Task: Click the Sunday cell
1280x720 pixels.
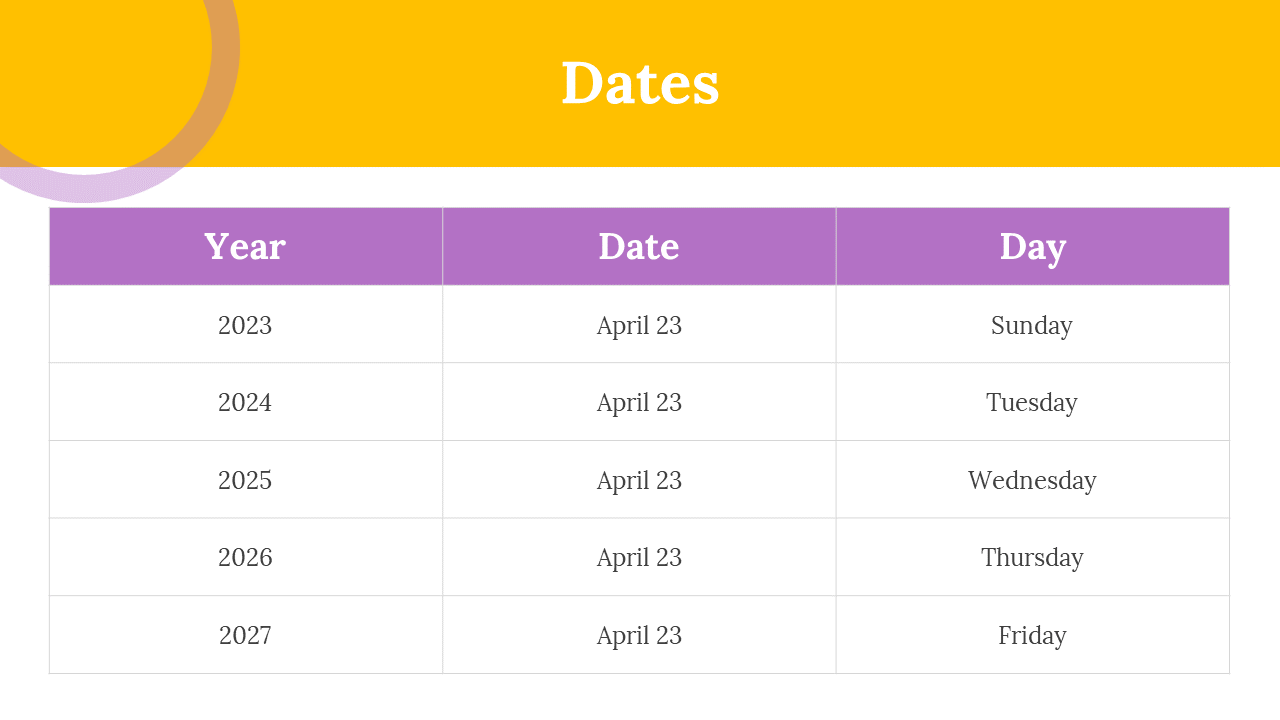Action: (x=1033, y=324)
